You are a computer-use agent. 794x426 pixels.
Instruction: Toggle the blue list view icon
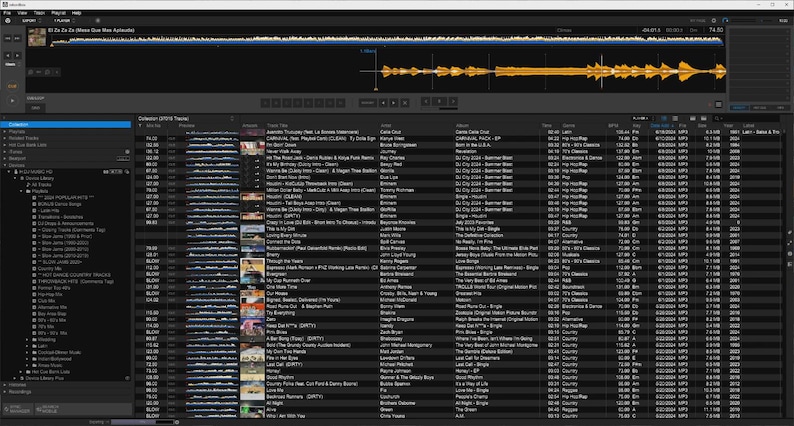click(664, 119)
